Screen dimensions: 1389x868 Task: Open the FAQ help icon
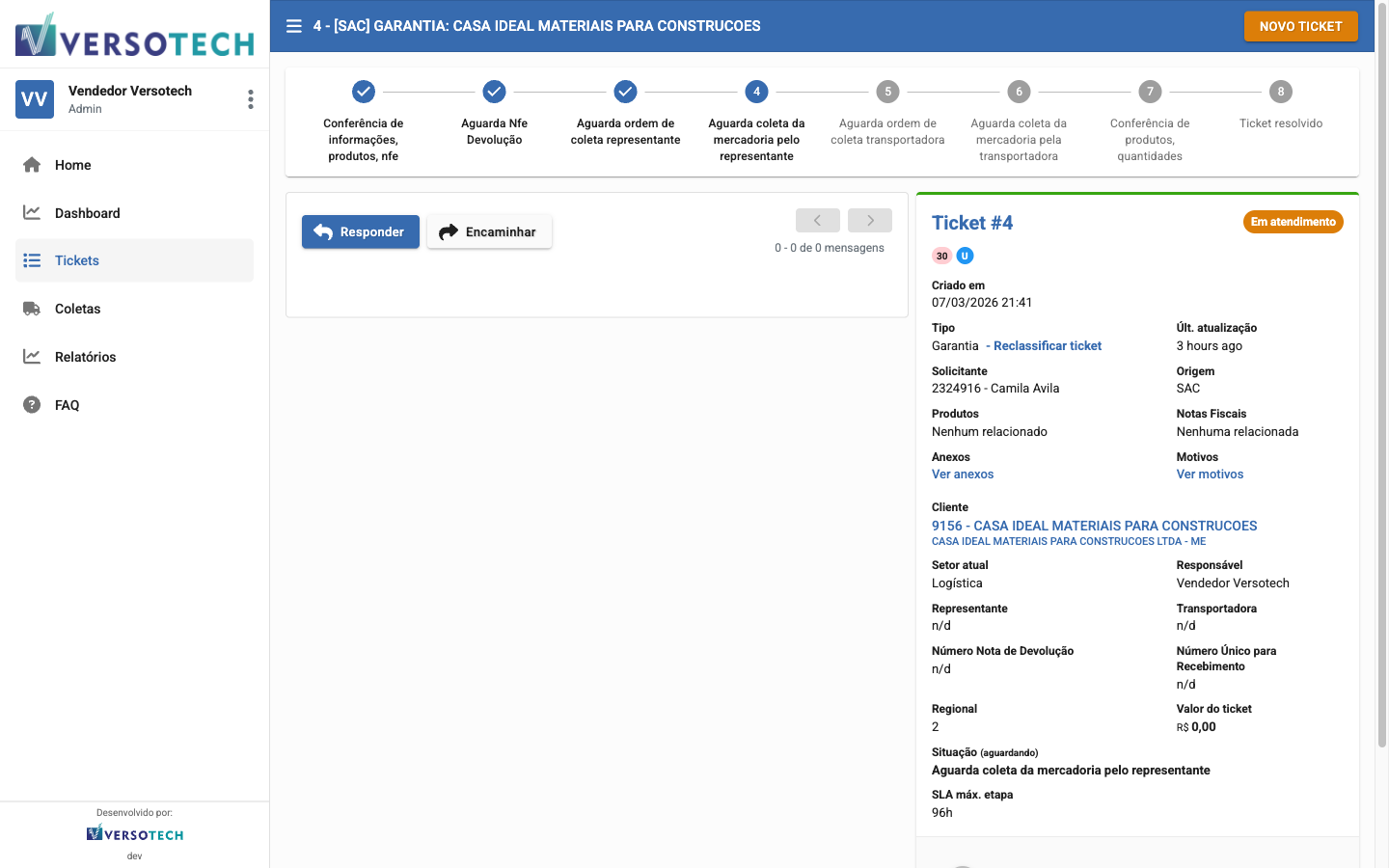point(32,404)
